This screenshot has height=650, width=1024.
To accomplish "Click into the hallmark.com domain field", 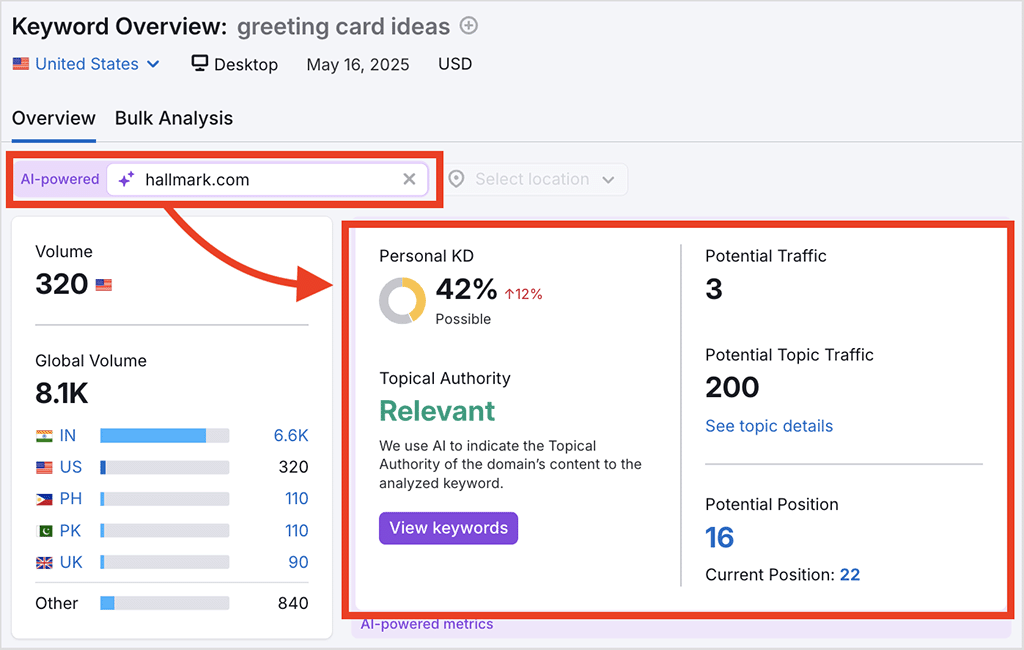I will [267, 179].
